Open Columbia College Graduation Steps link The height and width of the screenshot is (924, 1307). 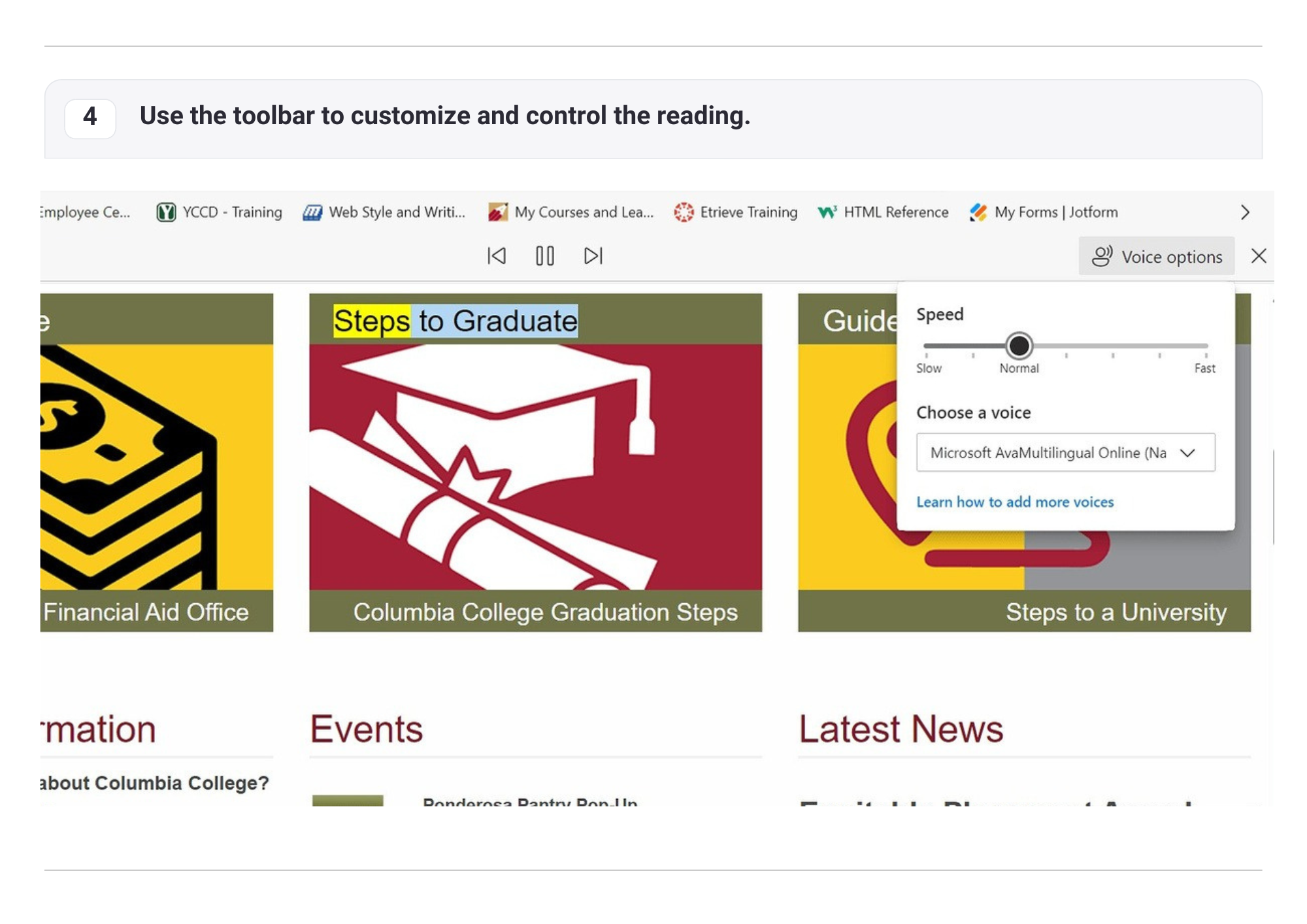(x=545, y=612)
